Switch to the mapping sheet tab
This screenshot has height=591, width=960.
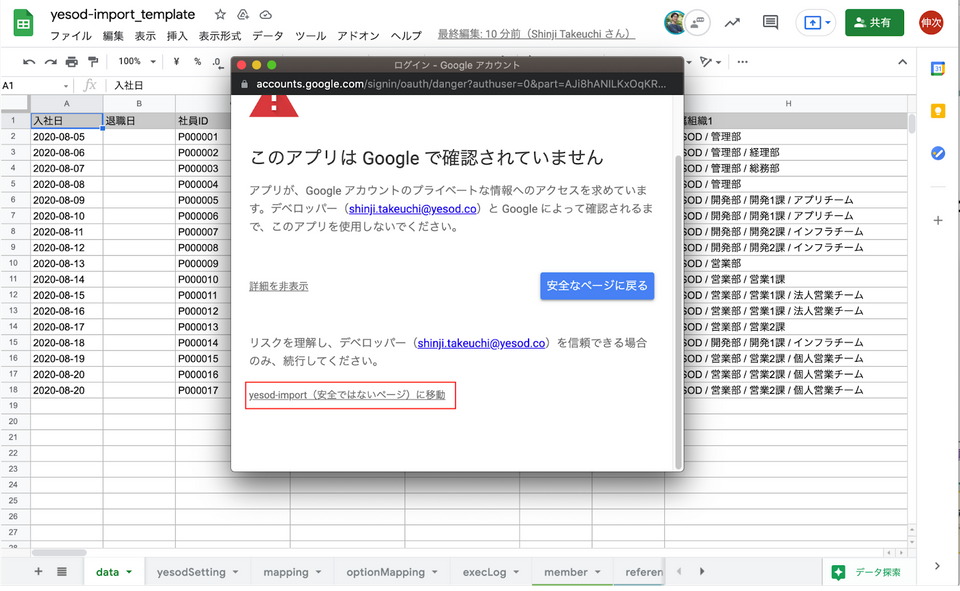point(286,572)
